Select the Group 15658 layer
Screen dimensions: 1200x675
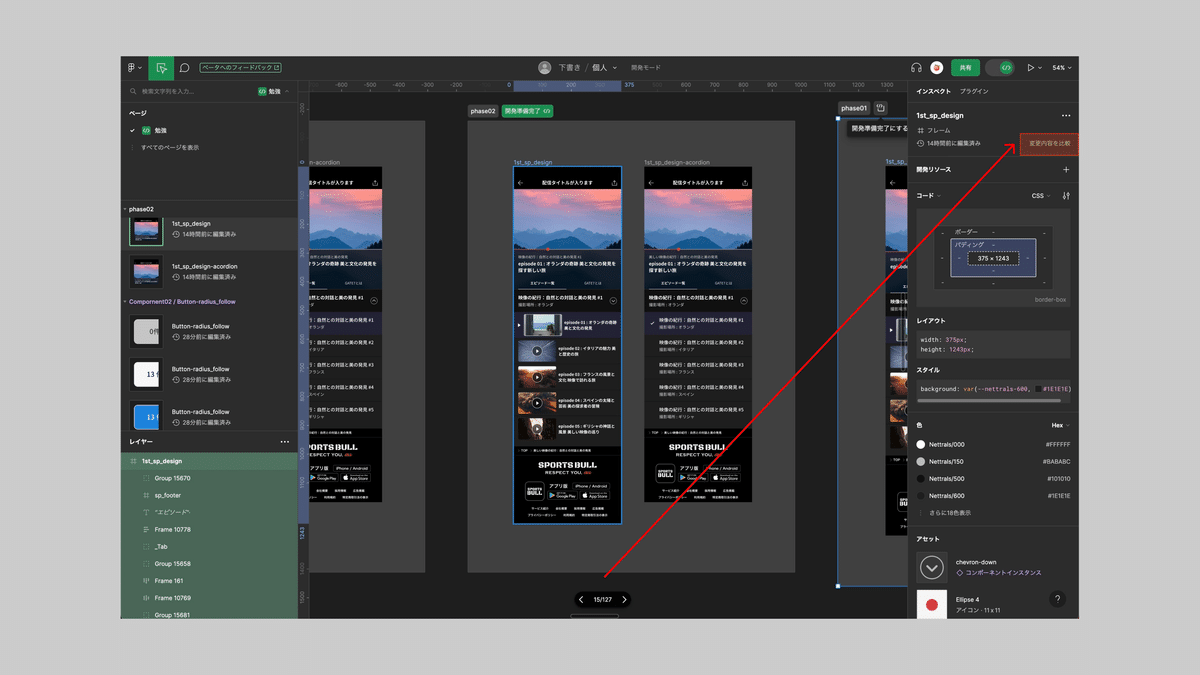pyautogui.click(x=172, y=563)
